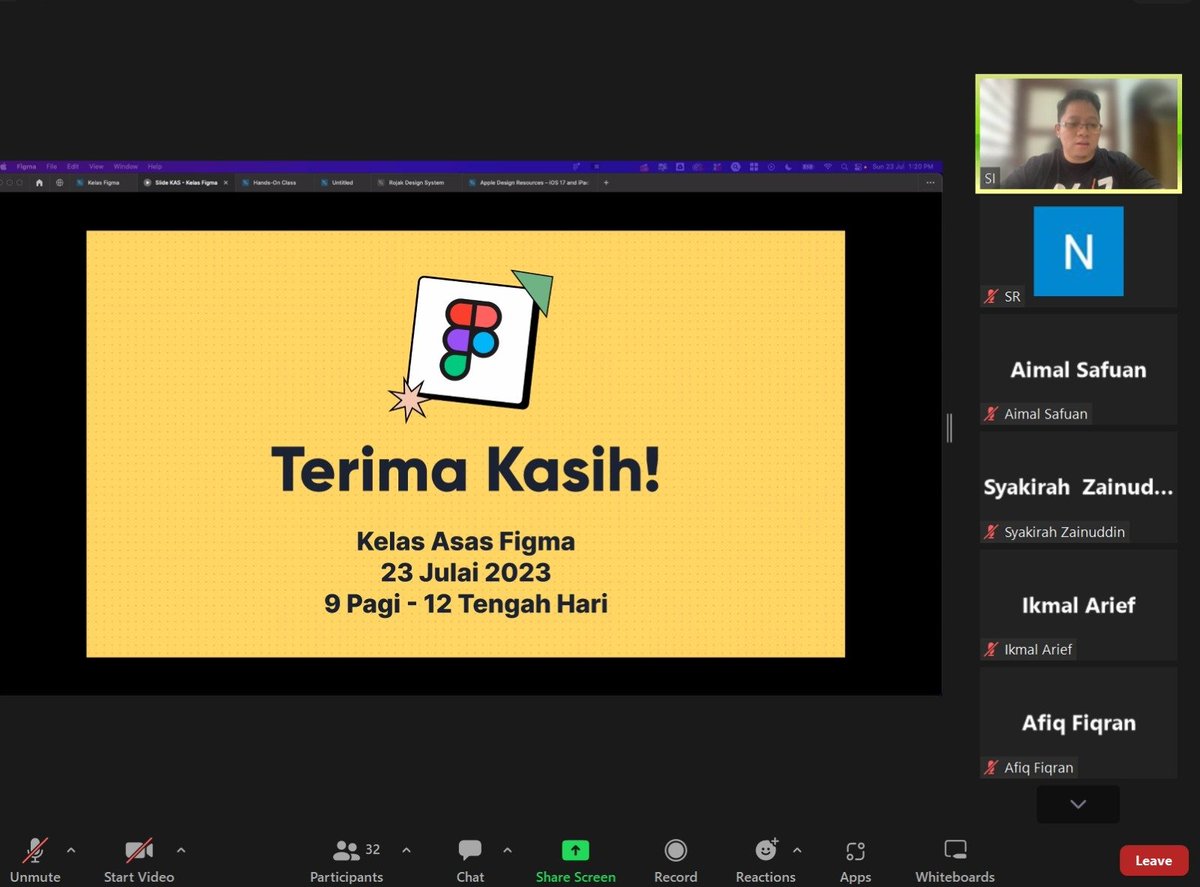Expand the arrow next to Reactions

[797, 850]
